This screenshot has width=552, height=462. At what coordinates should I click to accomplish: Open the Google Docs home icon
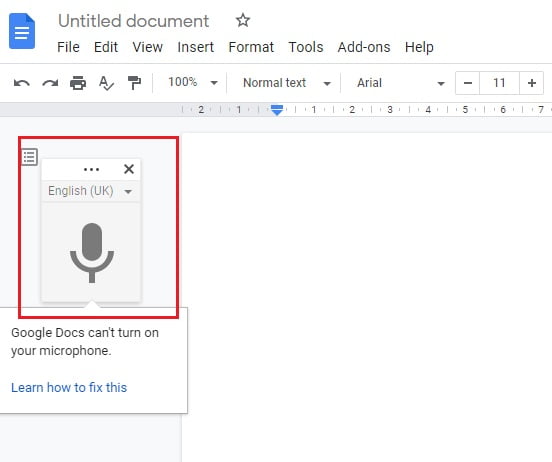pyautogui.click(x=22, y=31)
